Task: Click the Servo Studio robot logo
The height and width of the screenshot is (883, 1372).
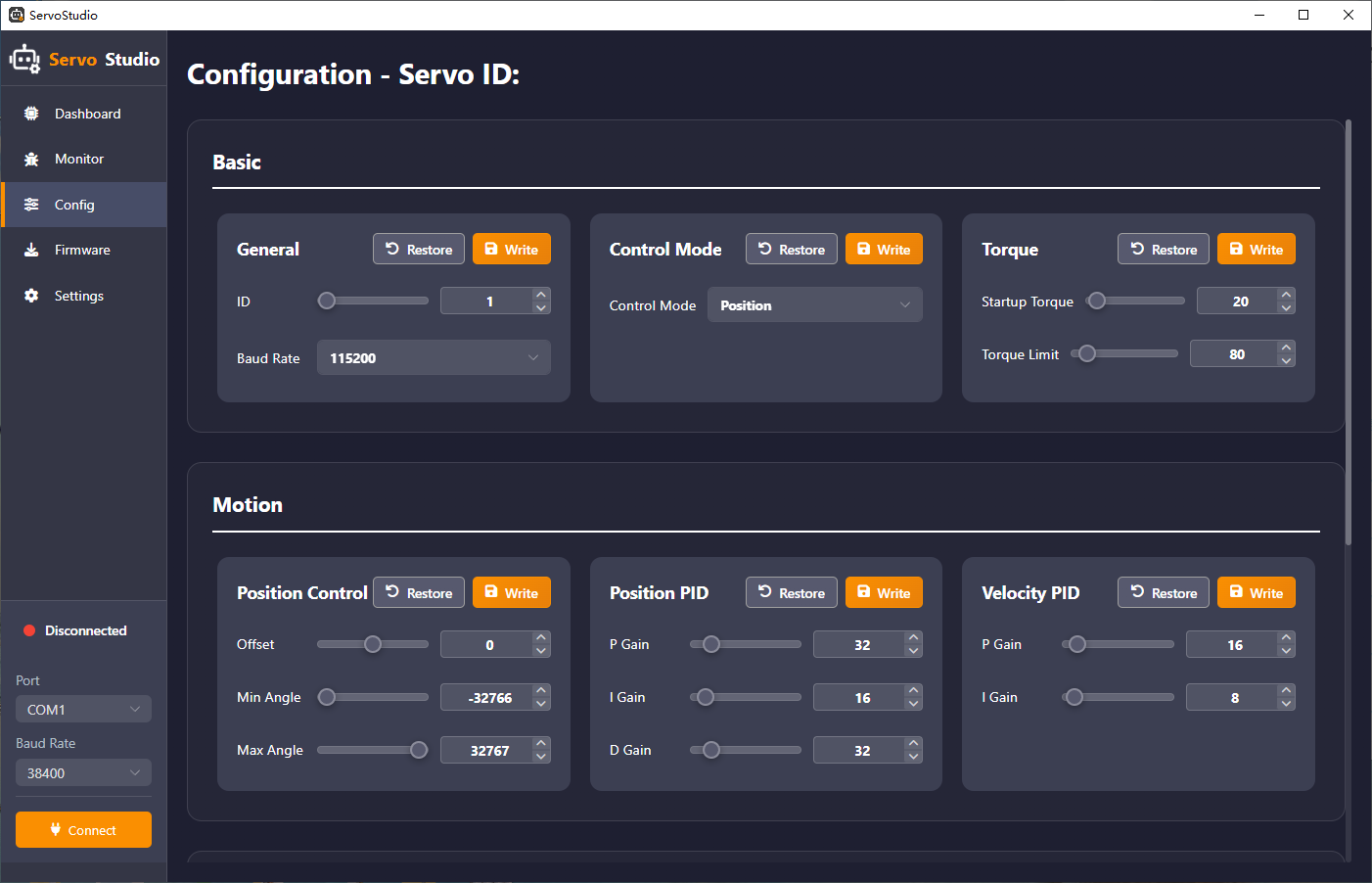Action: (24, 60)
